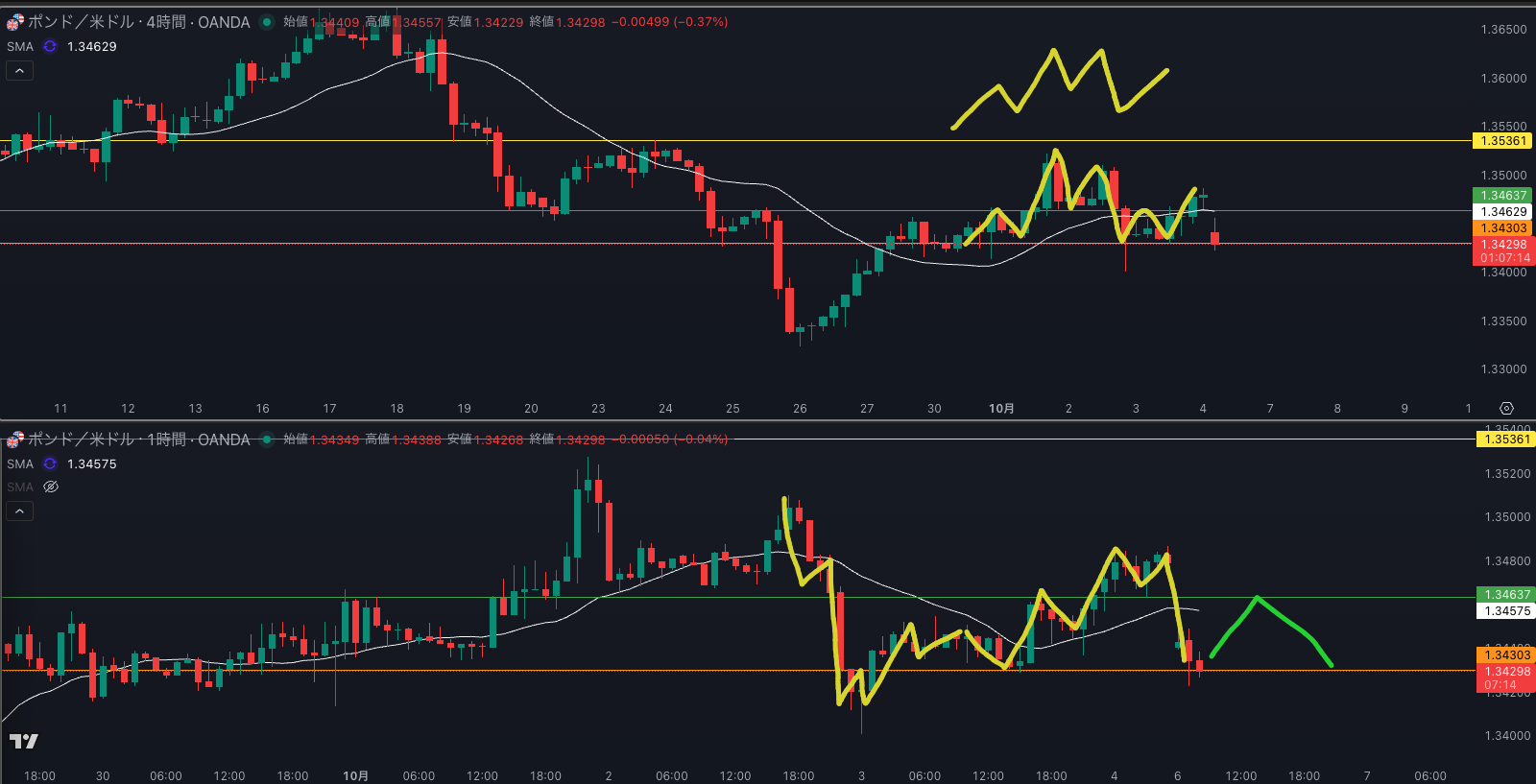Image resolution: width=1536 pixels, height=784 pixels.
Task: Click the TradingView logo in bottom-left corner
Action: point(24,741)
